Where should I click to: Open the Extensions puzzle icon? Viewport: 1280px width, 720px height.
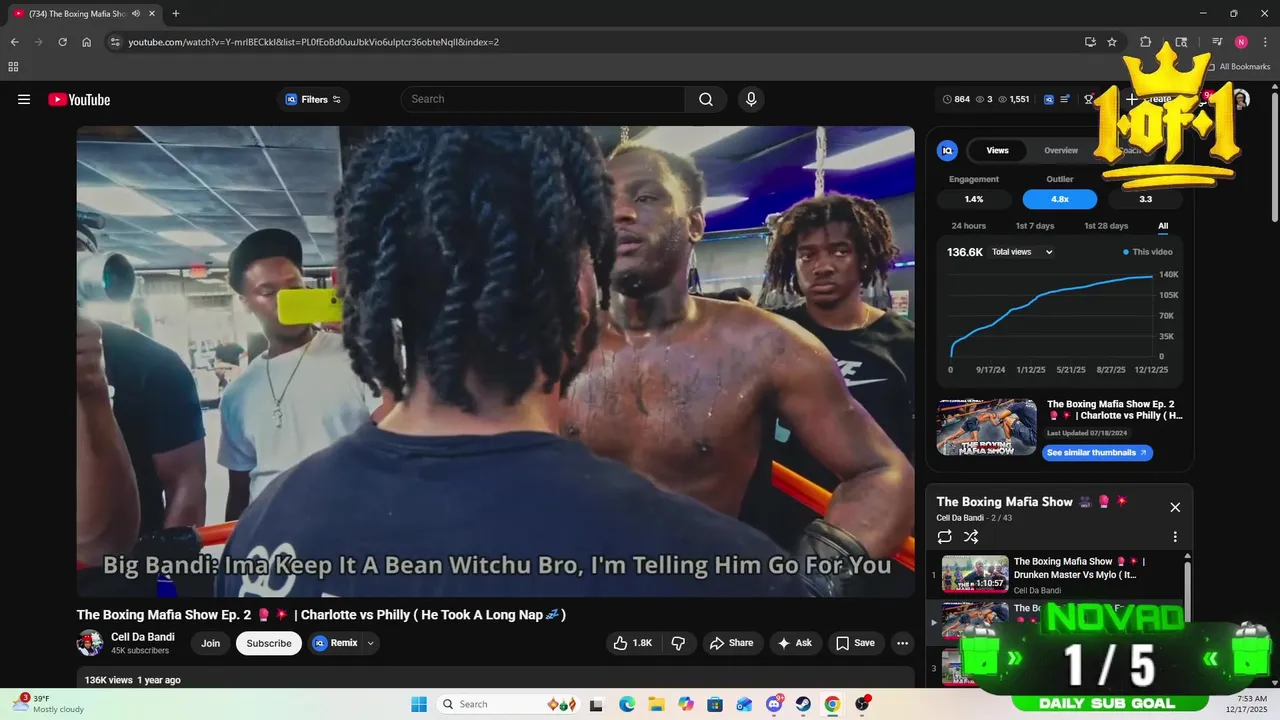pos(1146,42)
